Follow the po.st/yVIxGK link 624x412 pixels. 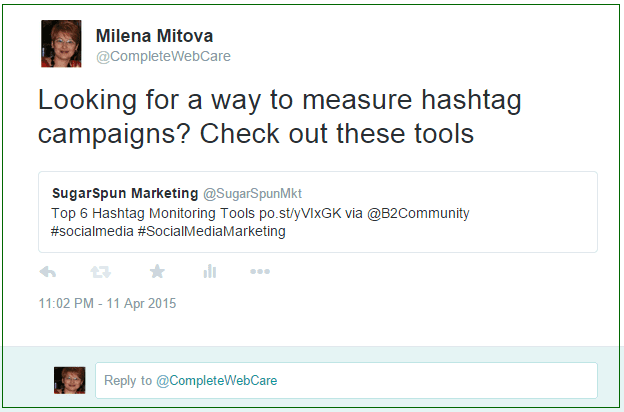[x=300, y=213]
